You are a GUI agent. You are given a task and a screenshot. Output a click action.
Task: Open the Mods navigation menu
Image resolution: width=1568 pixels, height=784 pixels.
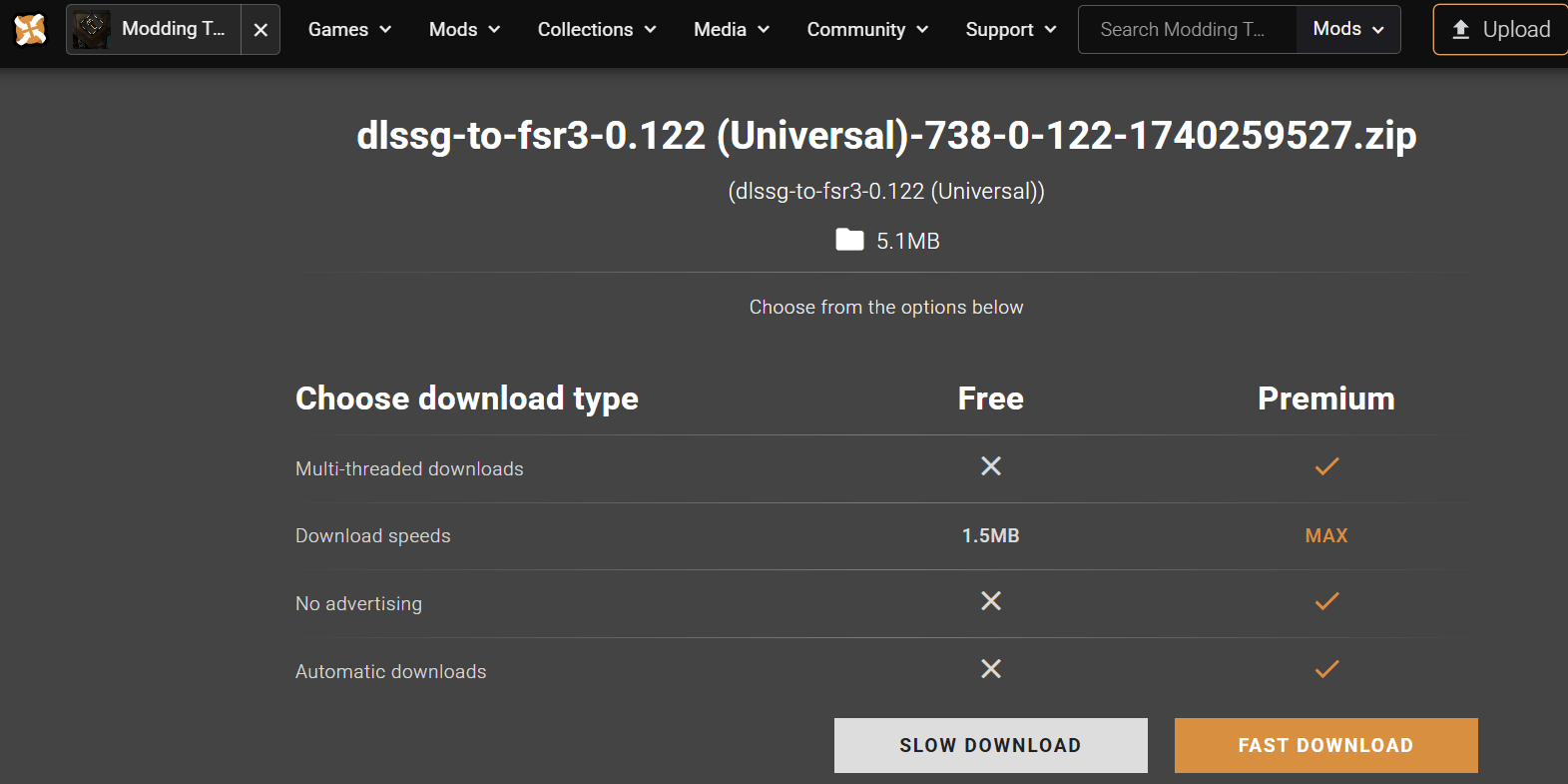(x=464, y=30)
